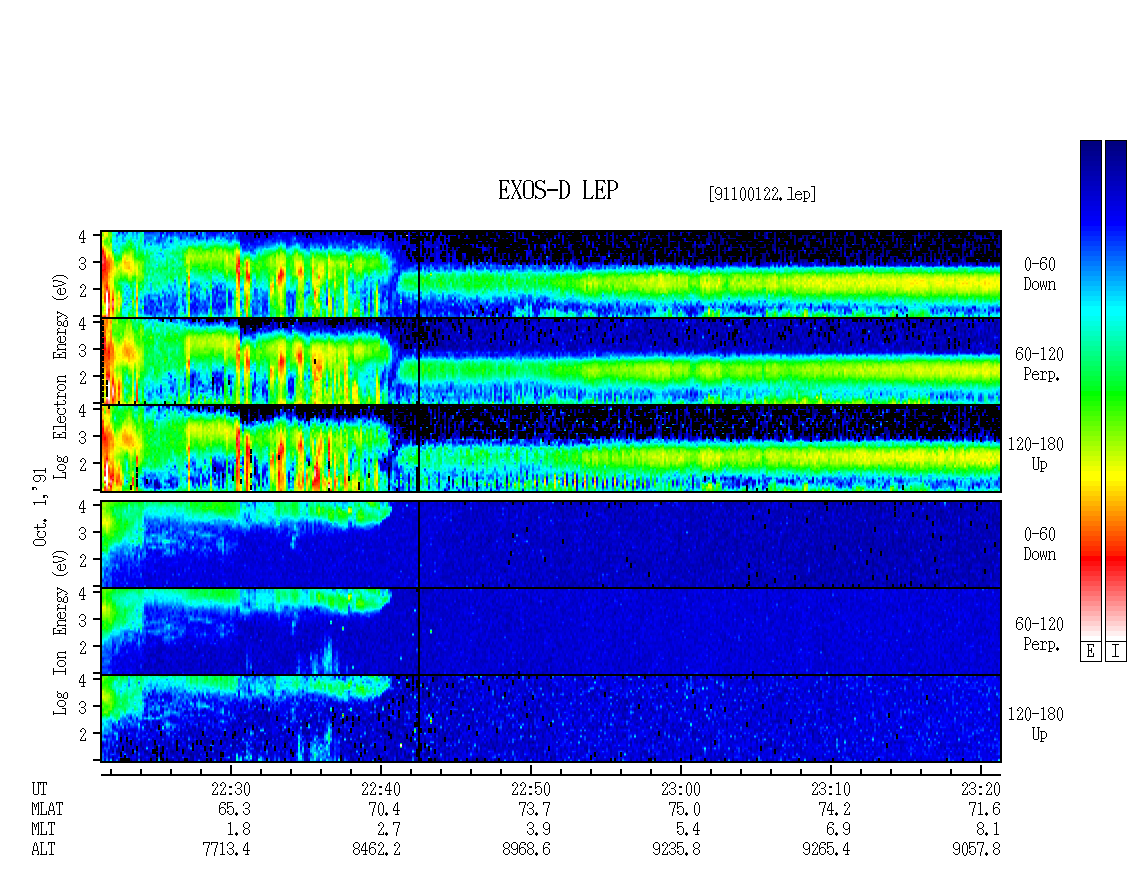
Task: Click the ALT value 9265.4
Action: [826, 850]
